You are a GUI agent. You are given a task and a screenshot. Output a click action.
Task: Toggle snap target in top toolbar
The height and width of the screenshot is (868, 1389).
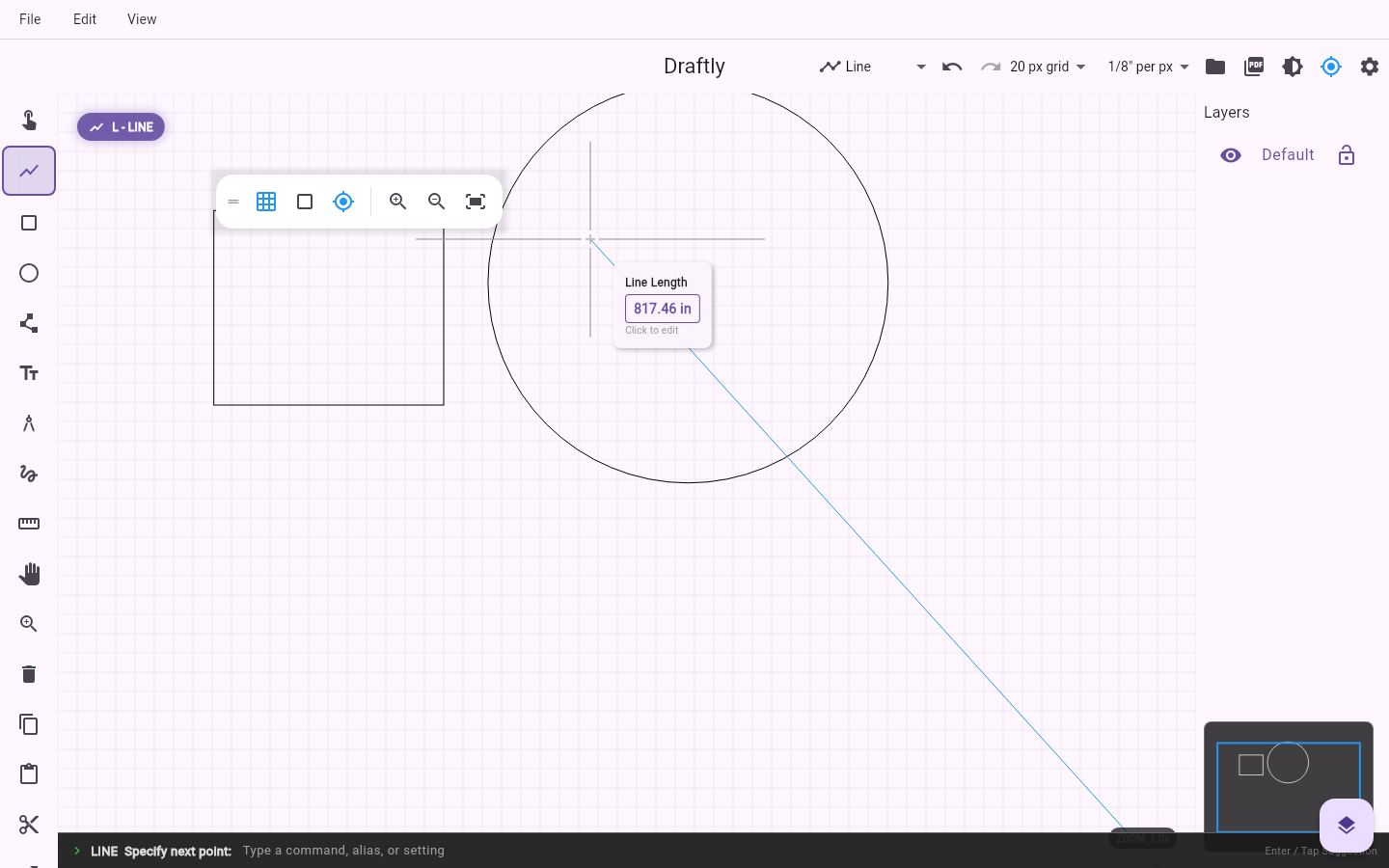click(x=1331, y=67)
